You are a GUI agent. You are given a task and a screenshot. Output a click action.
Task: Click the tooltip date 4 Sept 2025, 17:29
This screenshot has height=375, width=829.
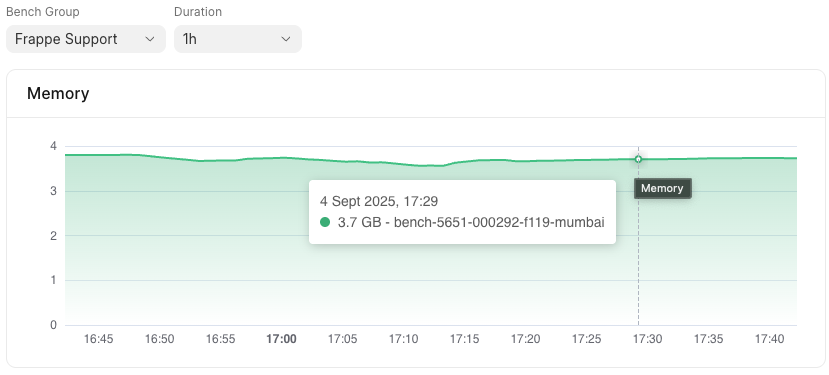379,202
